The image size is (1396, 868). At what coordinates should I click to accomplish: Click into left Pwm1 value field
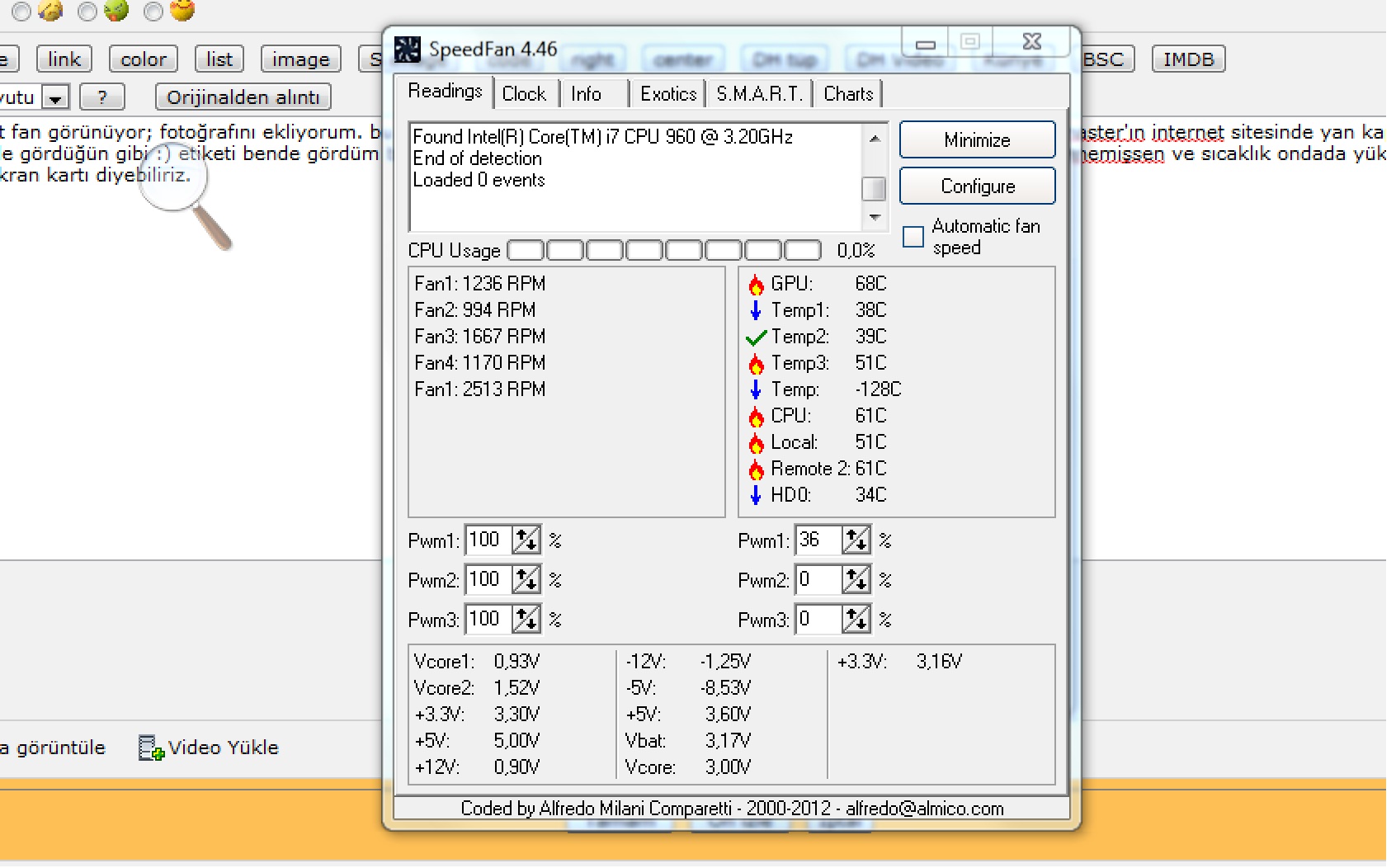(x=488, y=540)
